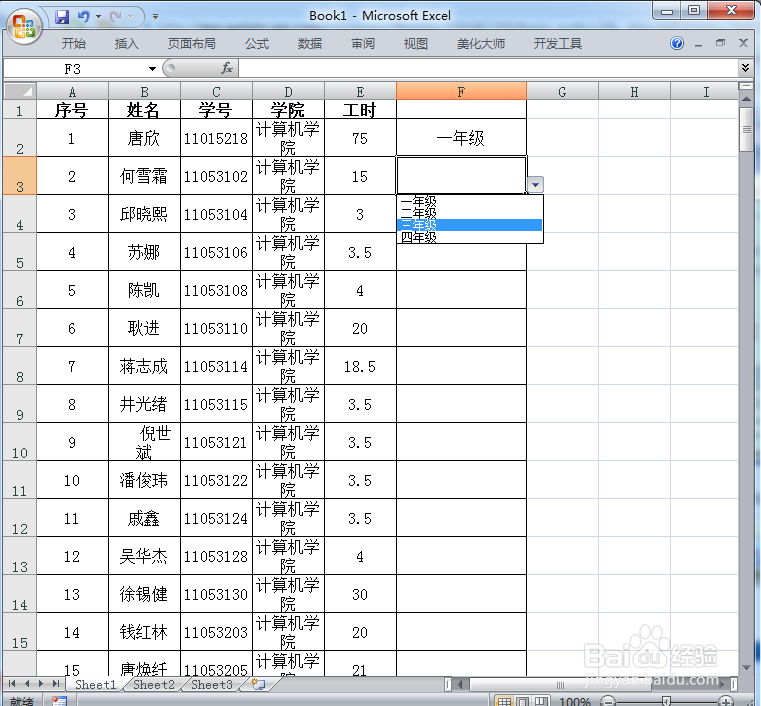Viewport: 761px width, 706px height.
Task: Open the Office button menu
Action: click(x=25, y=26)
